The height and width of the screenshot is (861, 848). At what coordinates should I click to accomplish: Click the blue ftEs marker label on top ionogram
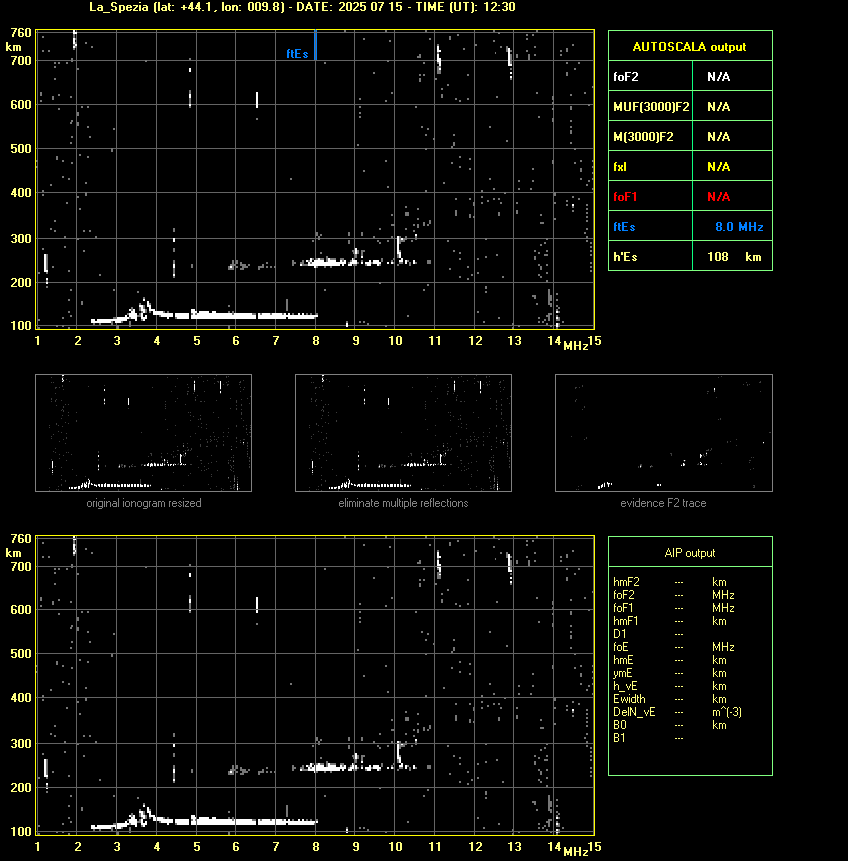pos(297,54)
